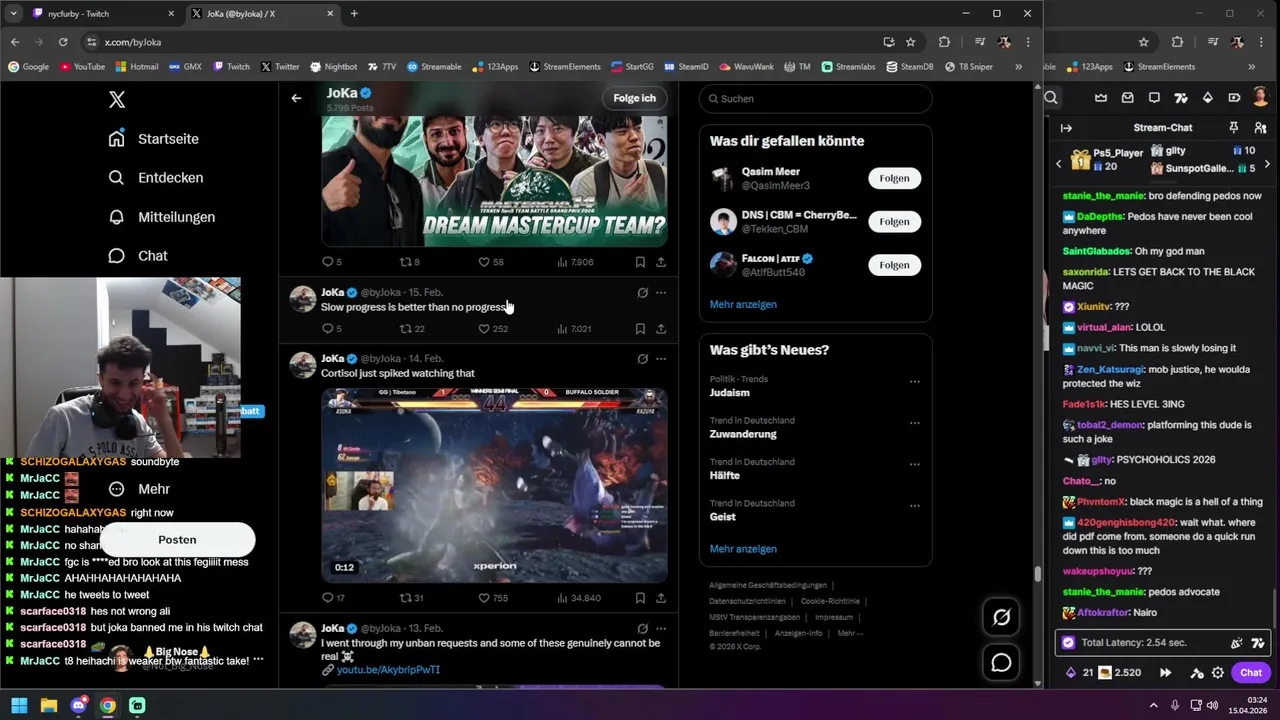Reload the X page

[x=63, y=42]
